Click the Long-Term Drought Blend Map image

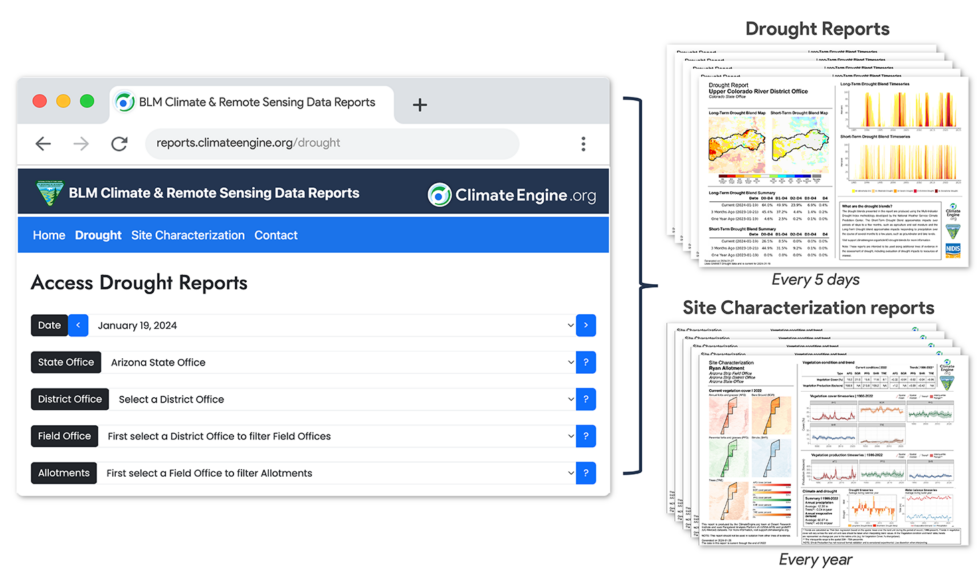pyautogui.click(x=737, y=145)
